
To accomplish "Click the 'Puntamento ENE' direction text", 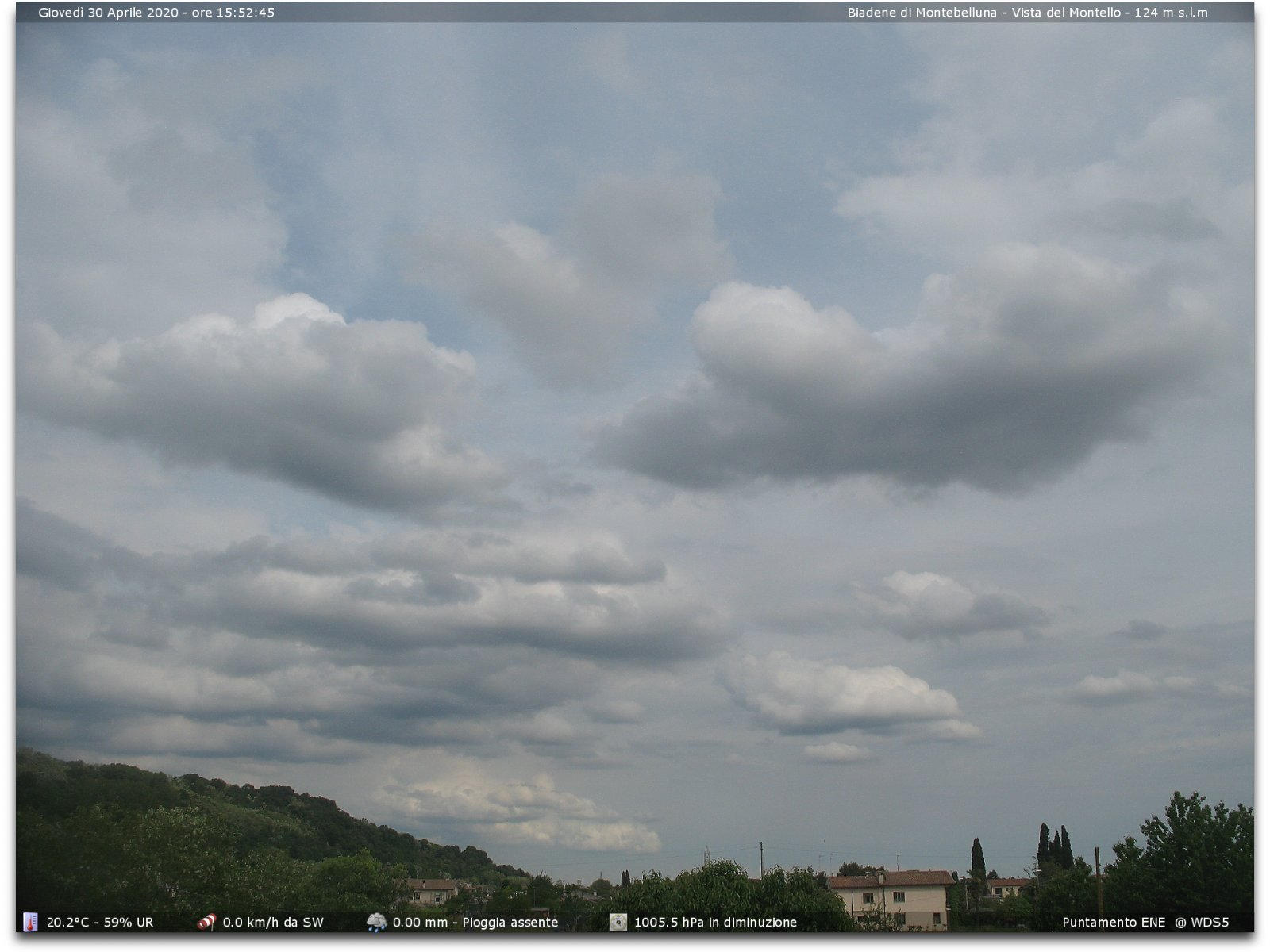I will pos(1114,923).
